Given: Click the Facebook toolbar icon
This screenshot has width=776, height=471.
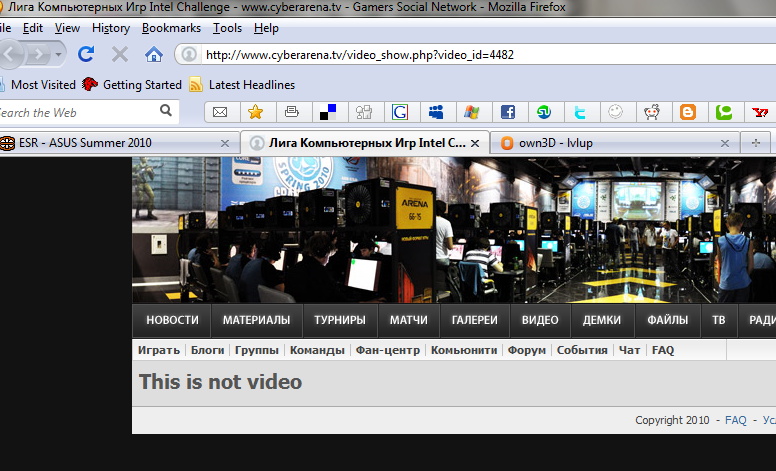Looking at the screenshot, I should 508,112.
